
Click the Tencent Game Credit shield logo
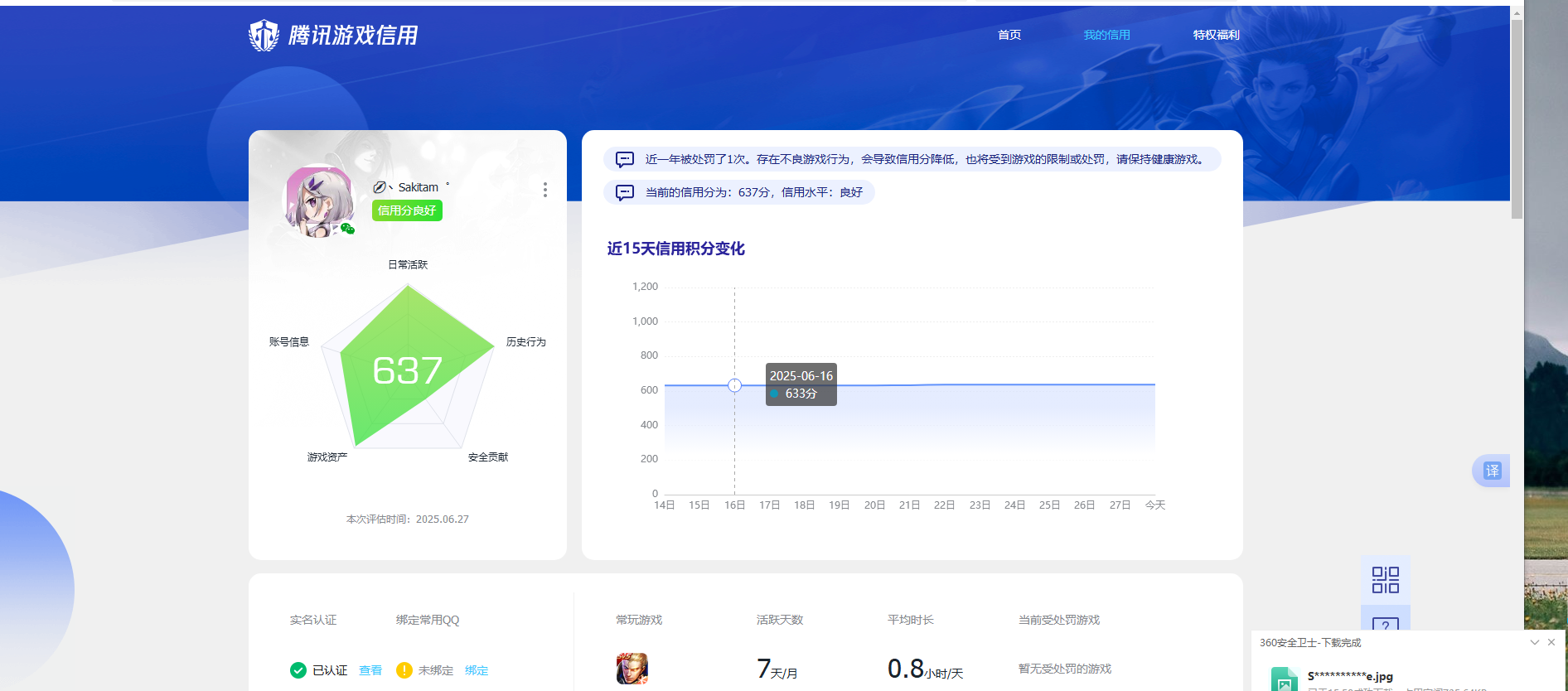[264, 35]
